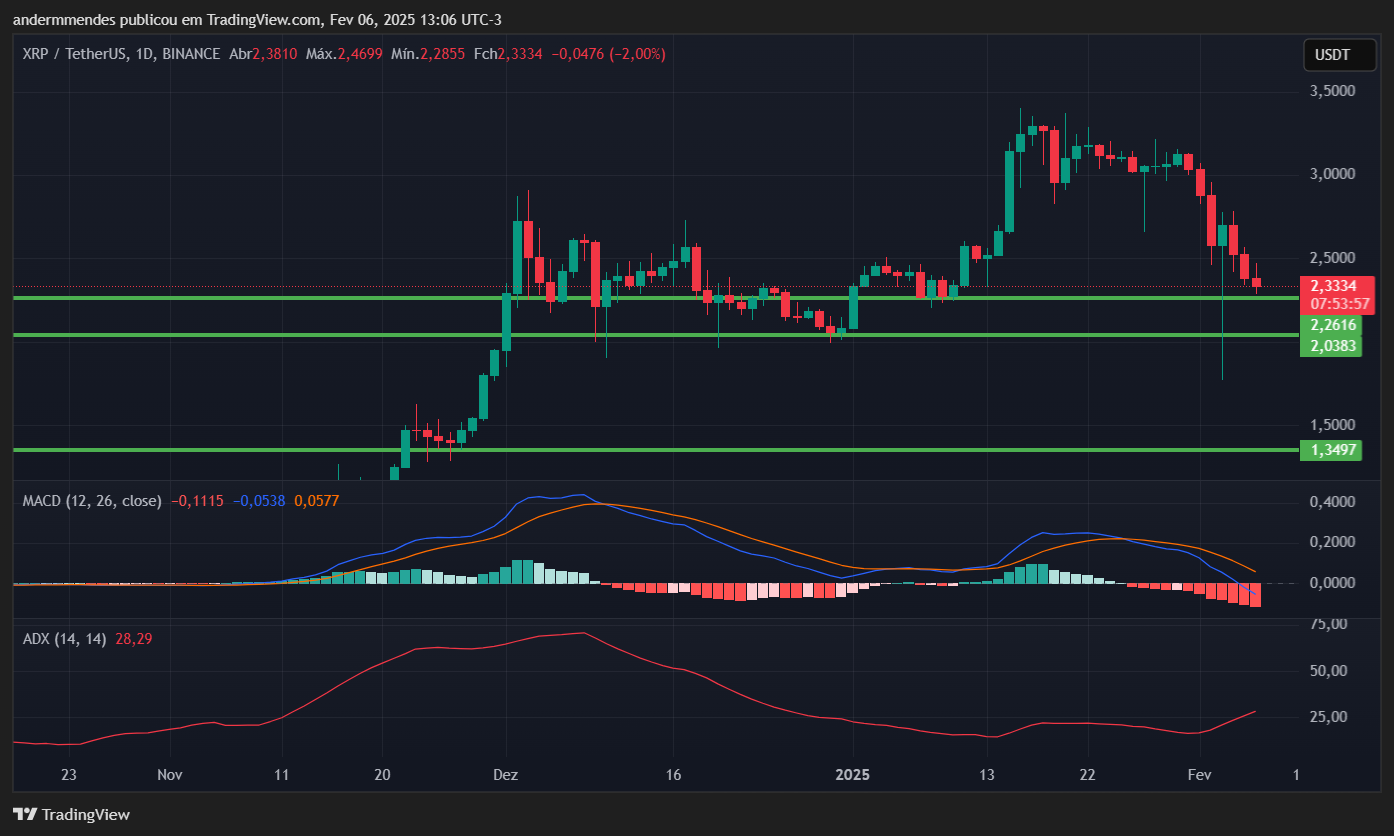The image size is (1394, 836).
Task: Click the 3,5000 price axis label
Action: tap(1332, 90)
